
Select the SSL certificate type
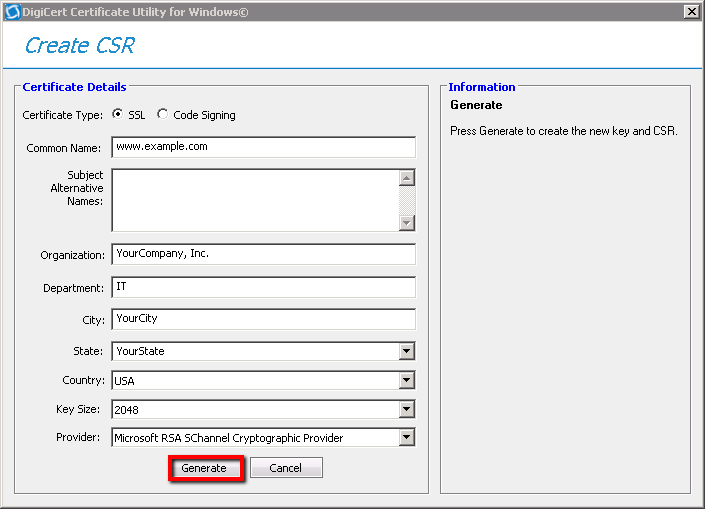click(118, 115)
